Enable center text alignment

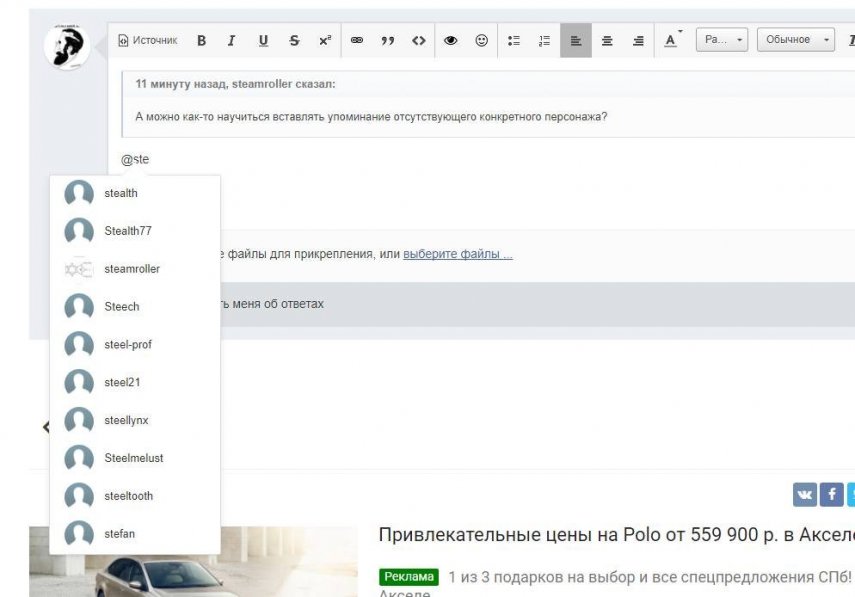point(607,40)
